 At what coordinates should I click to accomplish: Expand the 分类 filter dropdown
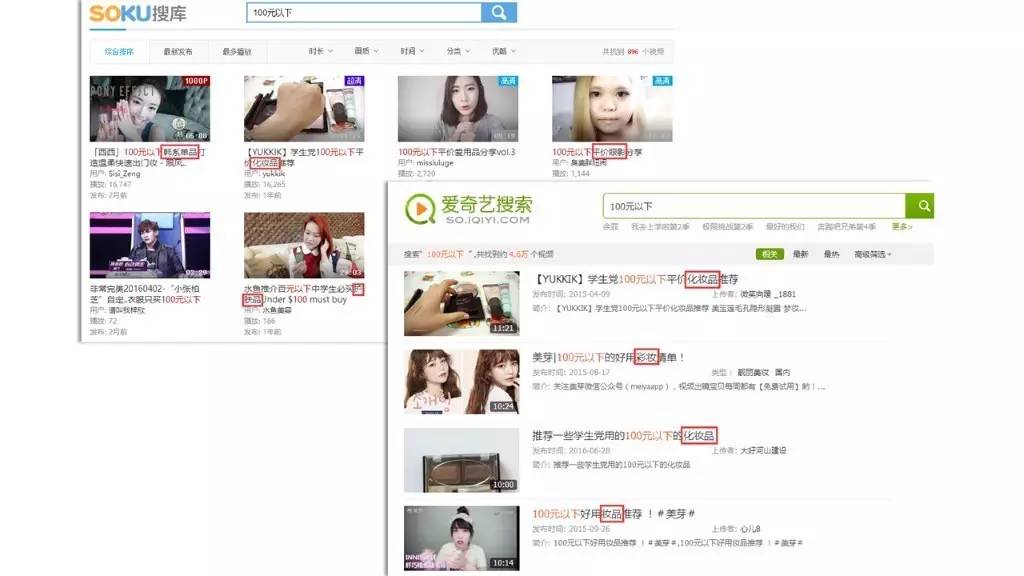(x=458, y=51)
